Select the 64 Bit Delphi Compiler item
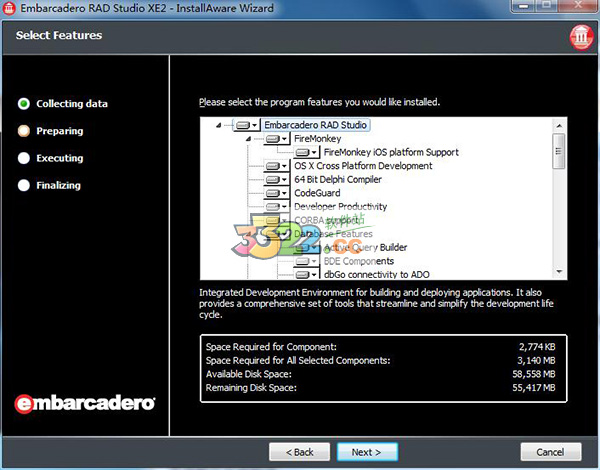Screen dimensions: 600x470 pos(338,180)
